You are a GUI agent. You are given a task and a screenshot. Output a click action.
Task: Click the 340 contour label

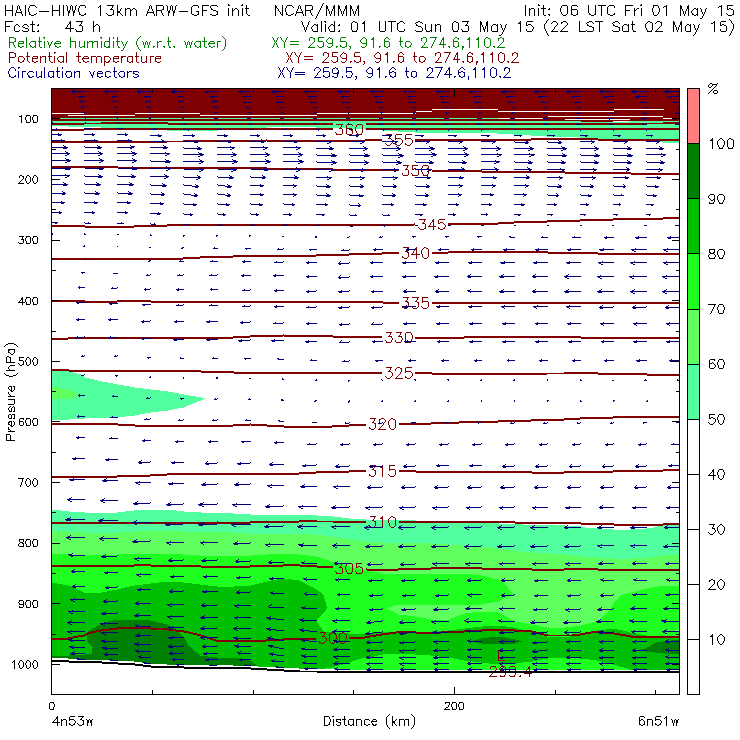click(415, 253)
